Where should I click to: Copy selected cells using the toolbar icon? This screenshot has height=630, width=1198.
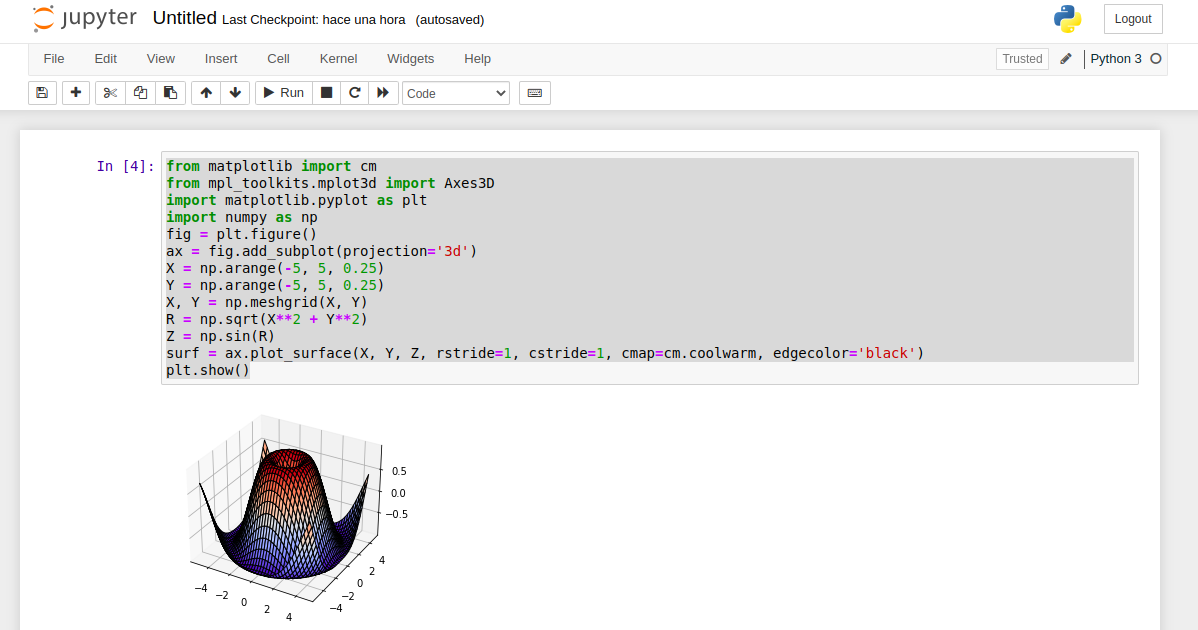[x=140, y=93]
